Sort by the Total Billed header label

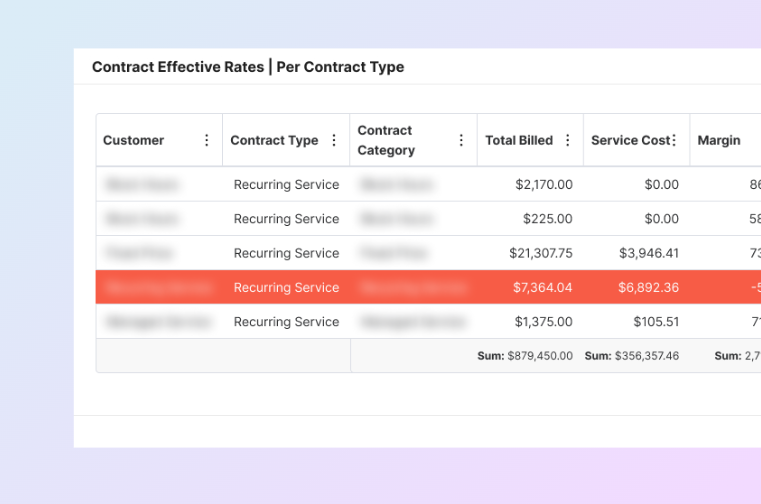pyautogui.click(x=518, y=141)
